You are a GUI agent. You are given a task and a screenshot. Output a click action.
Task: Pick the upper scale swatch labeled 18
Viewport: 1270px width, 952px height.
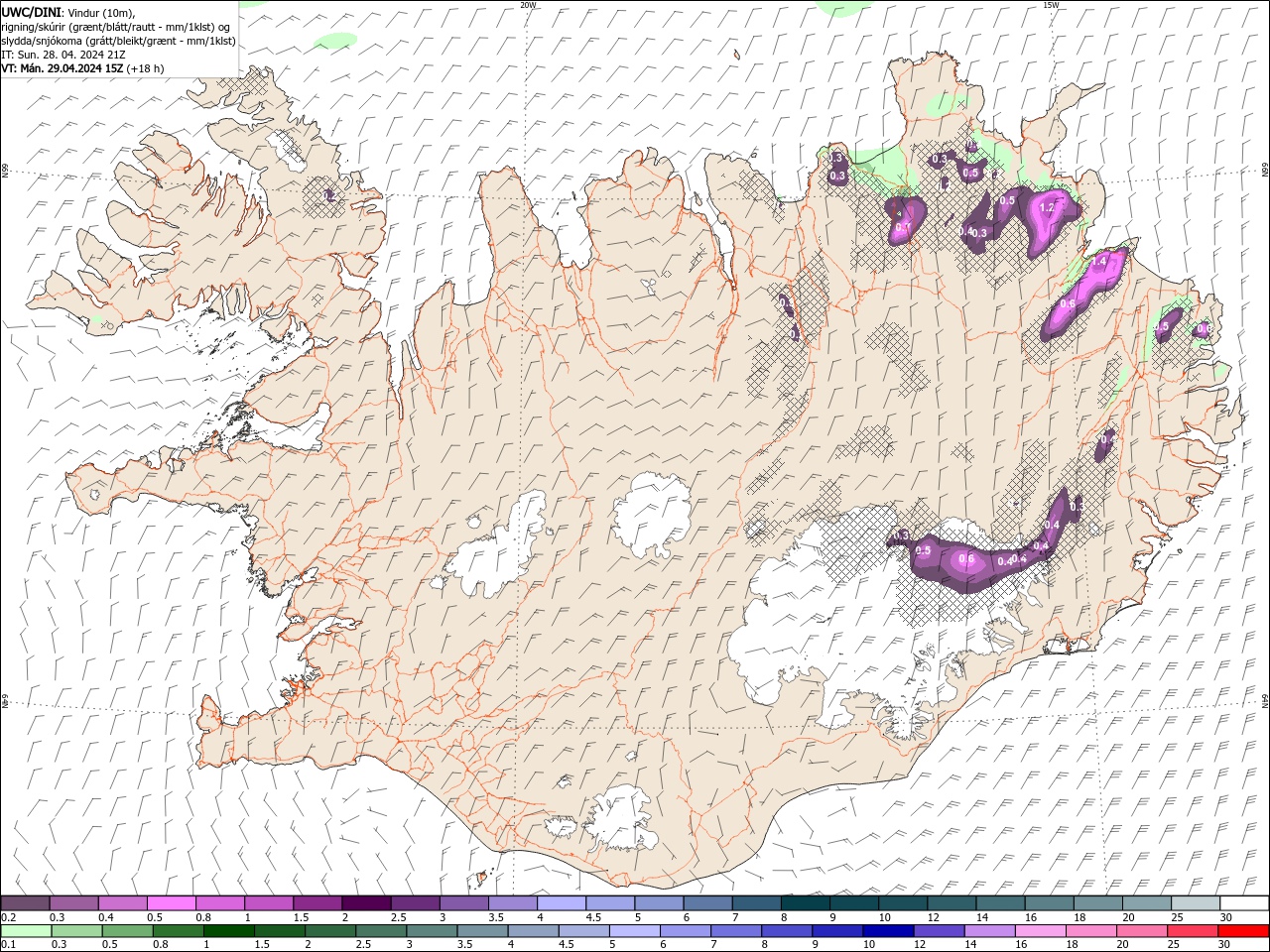click(1098, 902)
